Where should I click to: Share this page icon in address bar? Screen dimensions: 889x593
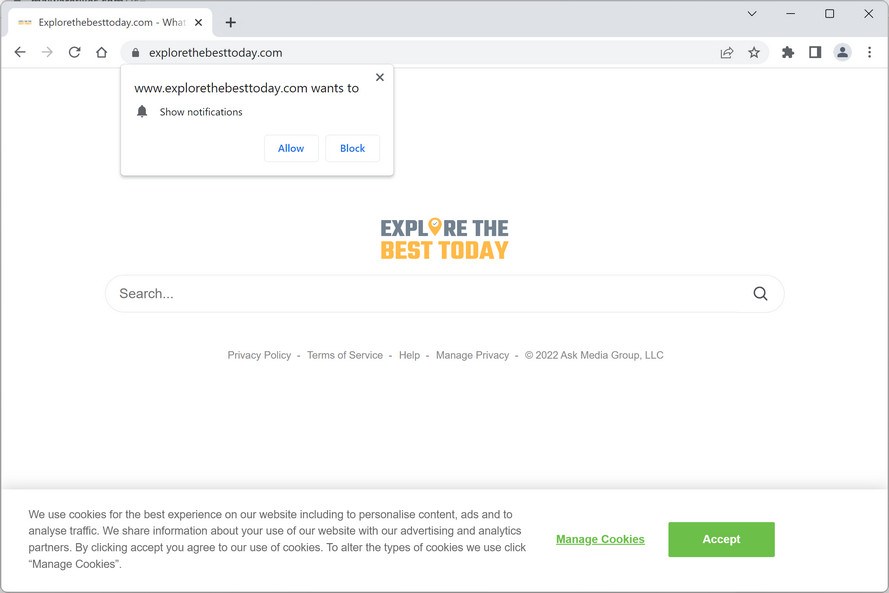coord(727,53)
